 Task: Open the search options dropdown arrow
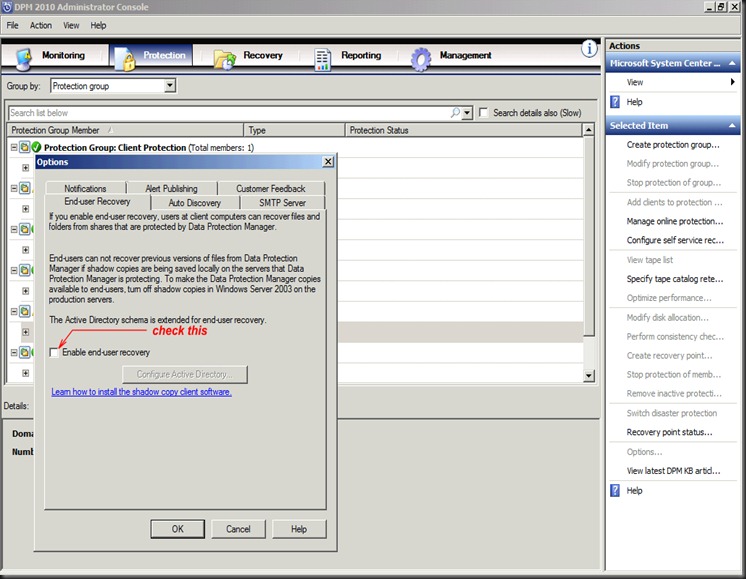pos(467,113)
